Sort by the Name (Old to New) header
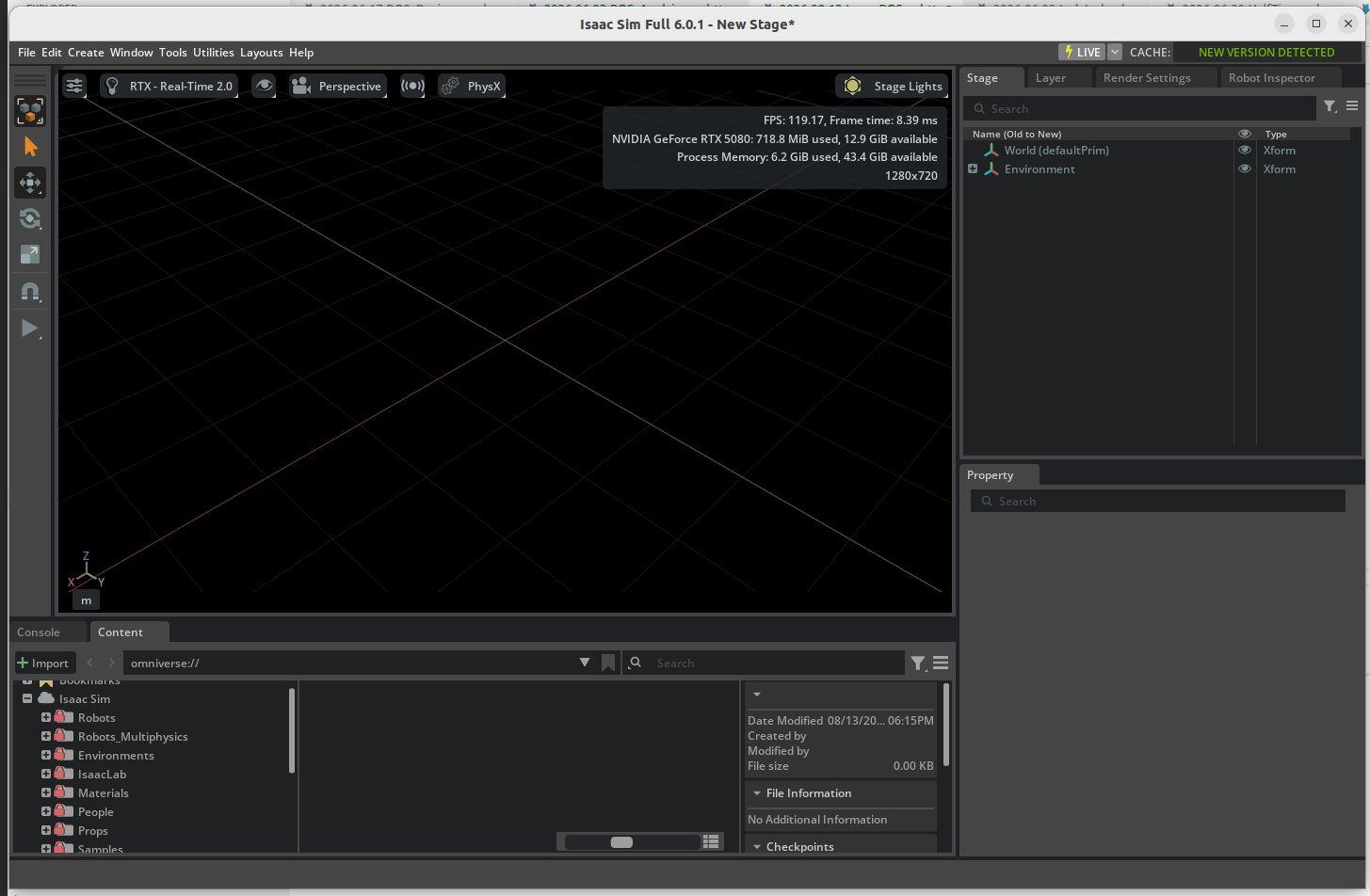 1017,135
